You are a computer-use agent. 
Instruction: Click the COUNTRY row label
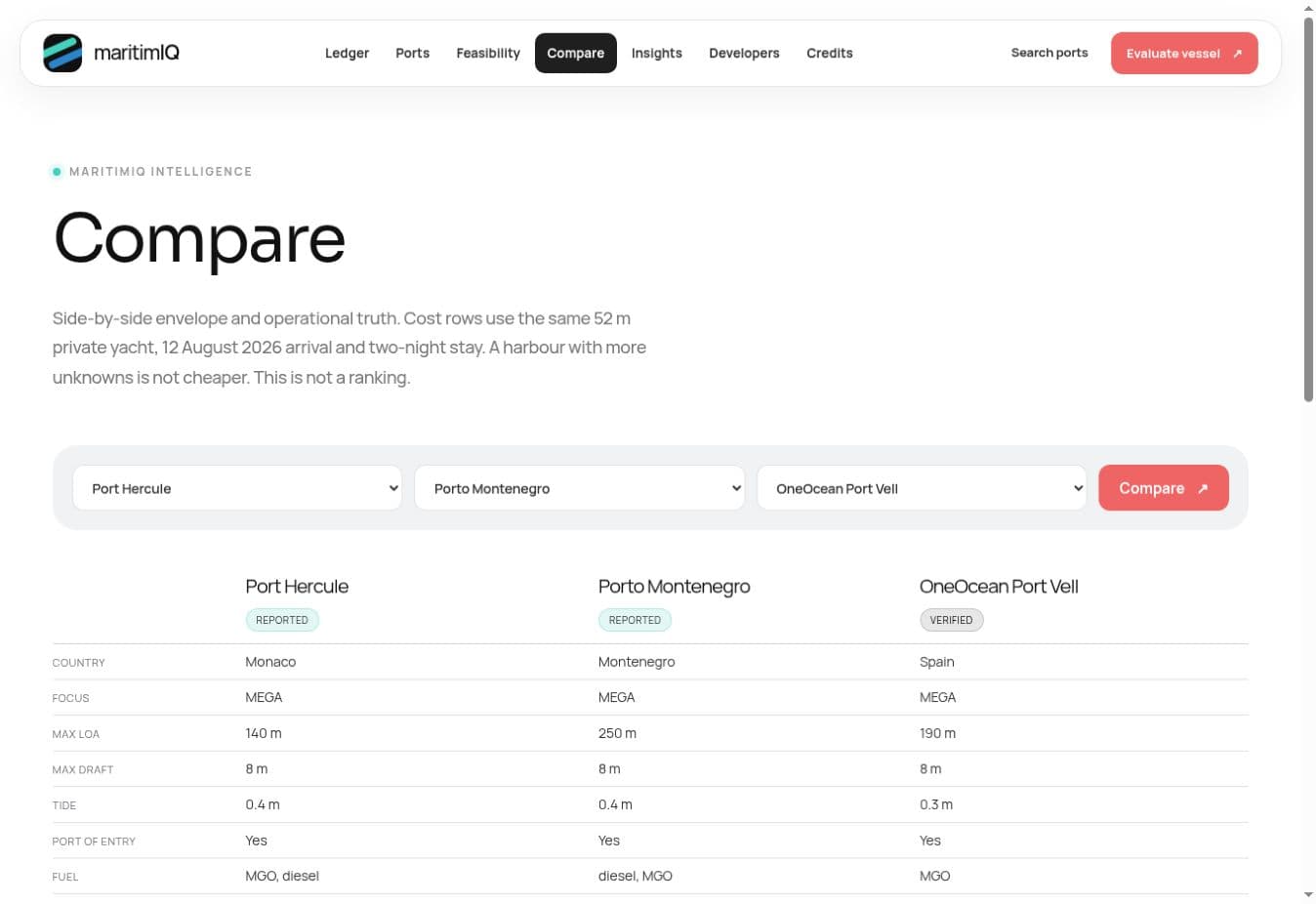click(x=78, y=663)
